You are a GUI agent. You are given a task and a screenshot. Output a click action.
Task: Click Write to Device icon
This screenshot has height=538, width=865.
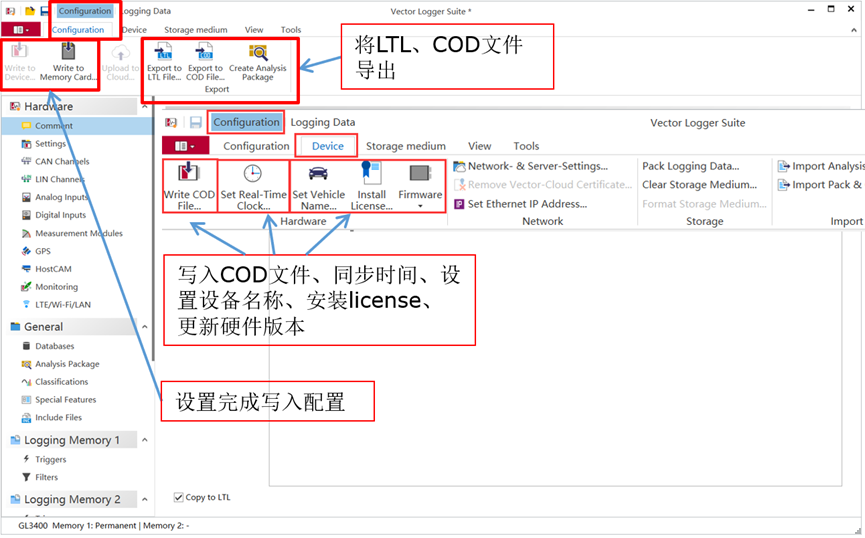(19, 51)
